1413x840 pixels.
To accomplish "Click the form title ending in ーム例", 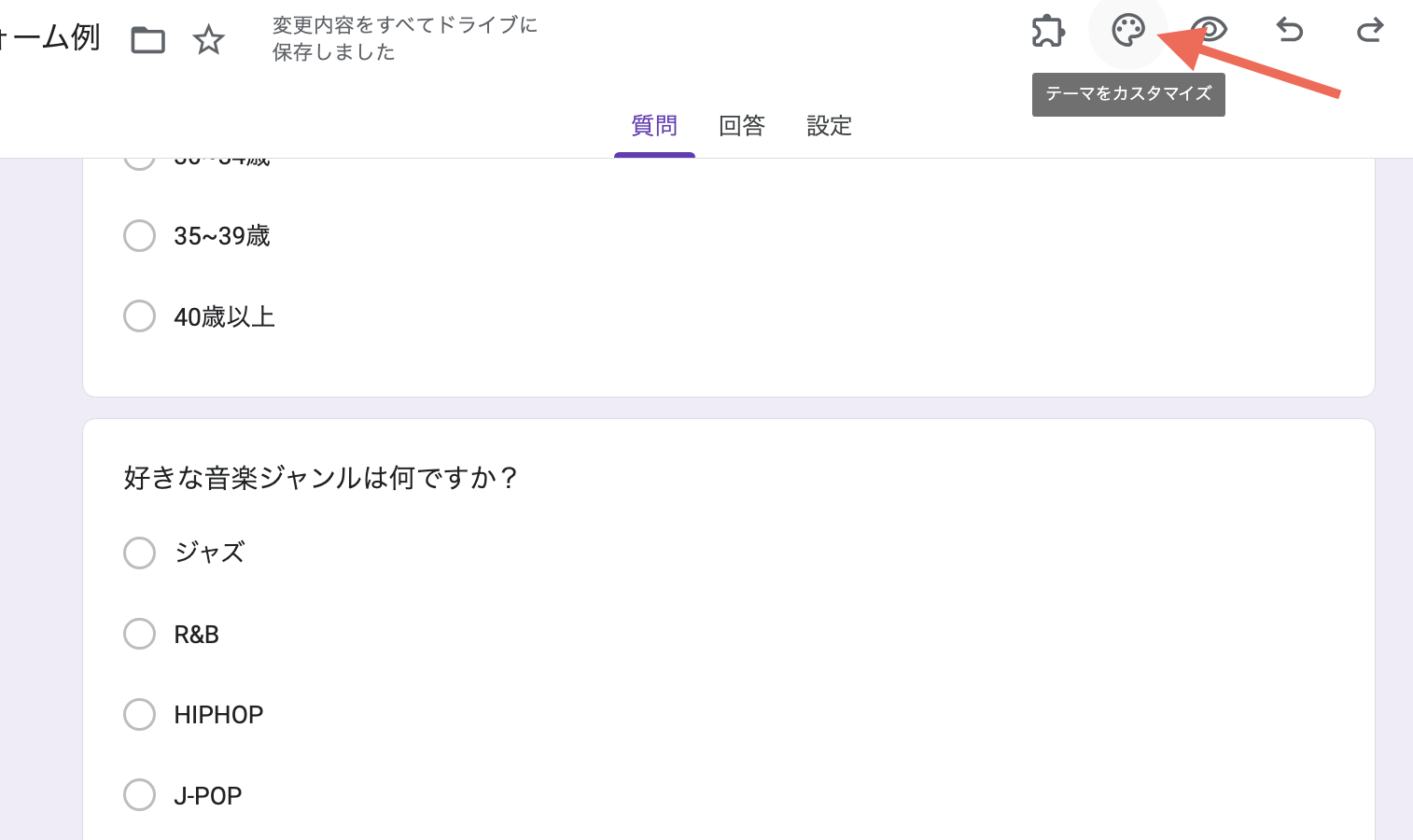I will click(x=49, y=37).
